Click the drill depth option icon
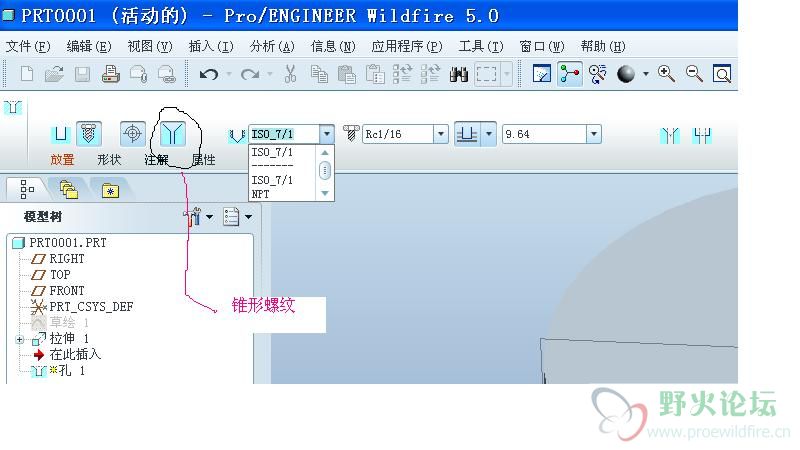Screen dimensions: 800x450 click(x=467, y=134)
